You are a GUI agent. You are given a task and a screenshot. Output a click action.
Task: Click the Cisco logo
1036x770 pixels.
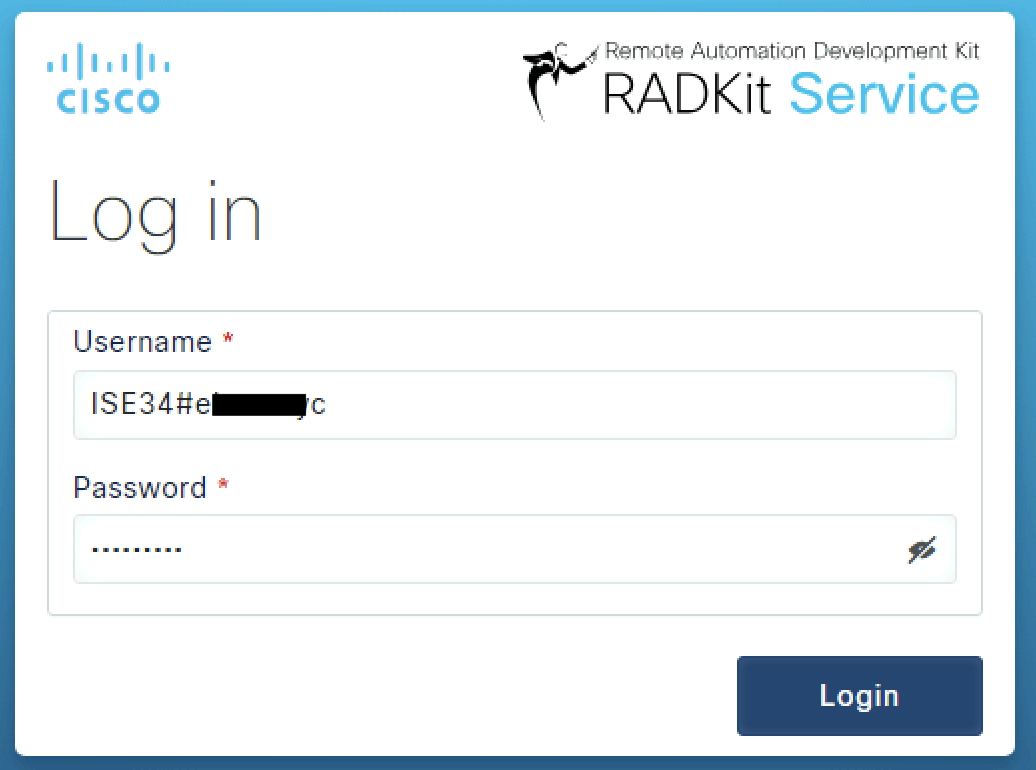(x=108, y=78)
